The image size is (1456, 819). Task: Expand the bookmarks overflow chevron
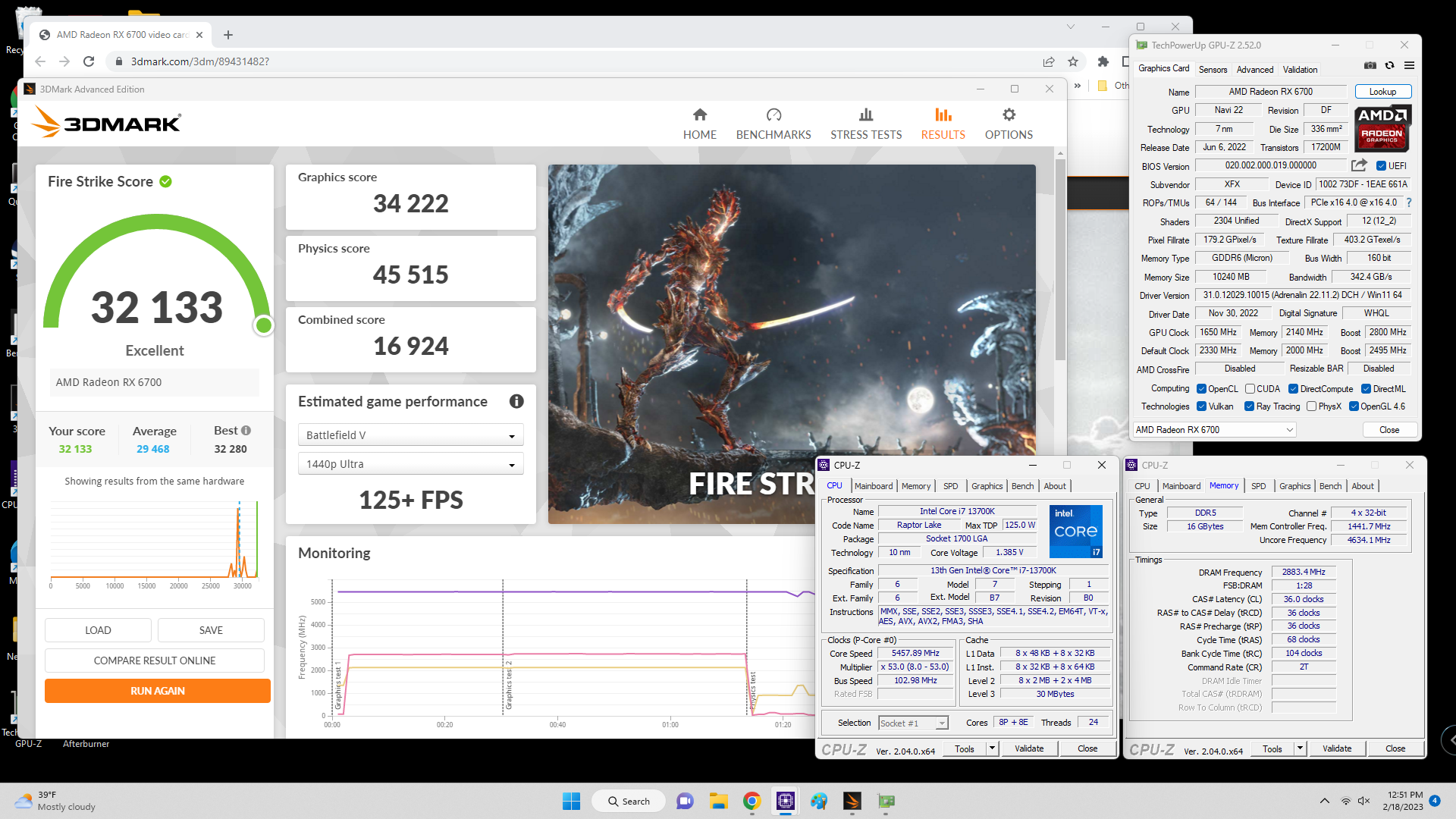pos(1077,86)
